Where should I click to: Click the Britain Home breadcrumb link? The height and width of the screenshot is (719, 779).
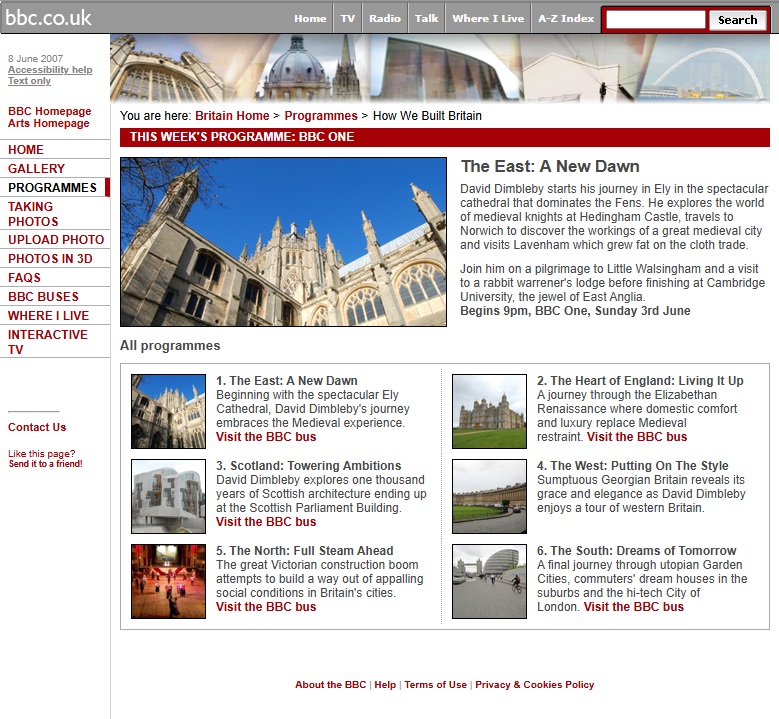[x=232, y=116]
